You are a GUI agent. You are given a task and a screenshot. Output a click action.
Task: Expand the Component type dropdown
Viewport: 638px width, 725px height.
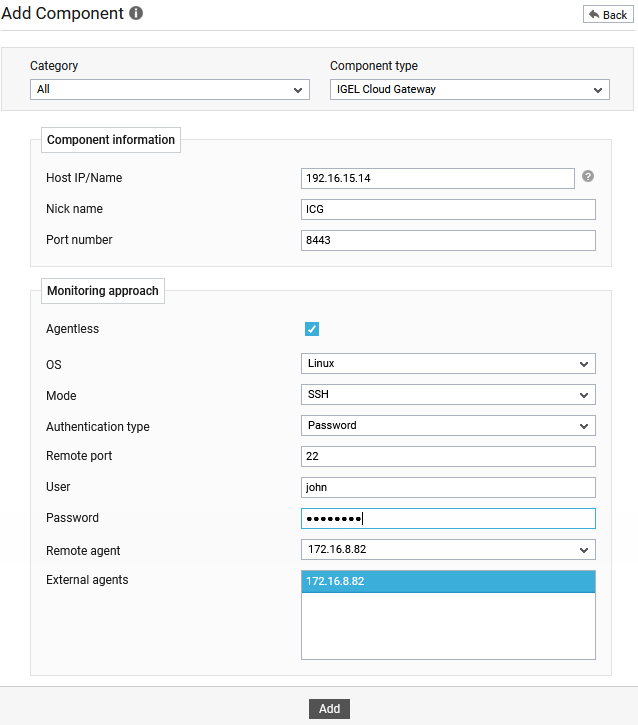click(x=470, y=89)
